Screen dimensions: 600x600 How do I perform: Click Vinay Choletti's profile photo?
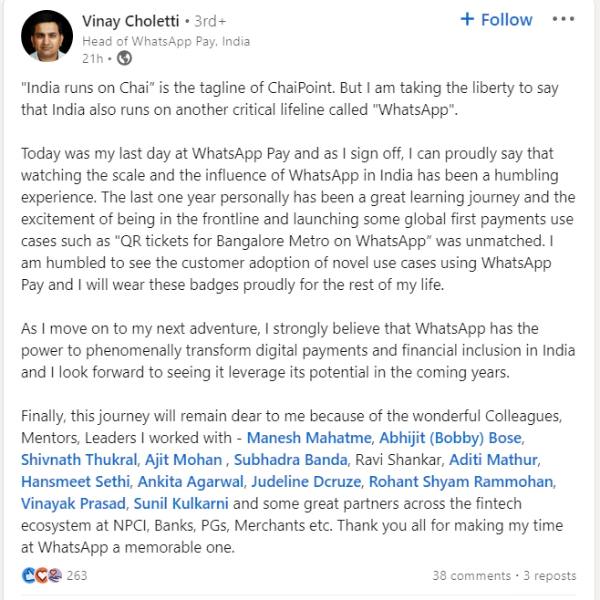pos(45,33)
